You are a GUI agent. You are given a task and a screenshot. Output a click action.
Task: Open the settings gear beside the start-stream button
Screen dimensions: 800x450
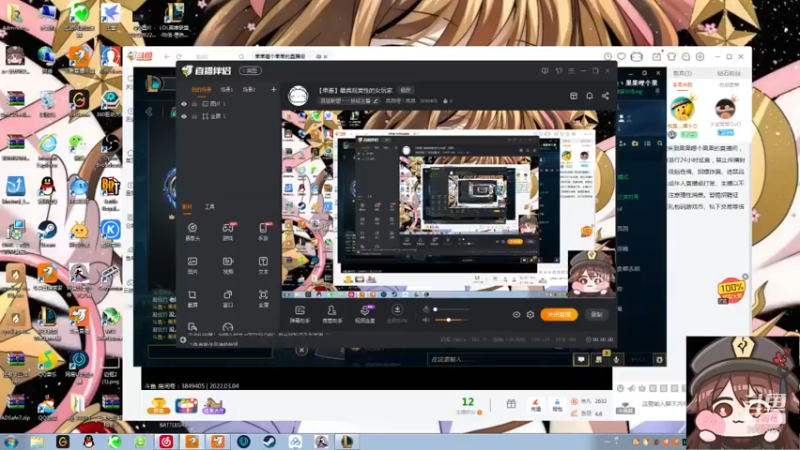click(530, 315)
